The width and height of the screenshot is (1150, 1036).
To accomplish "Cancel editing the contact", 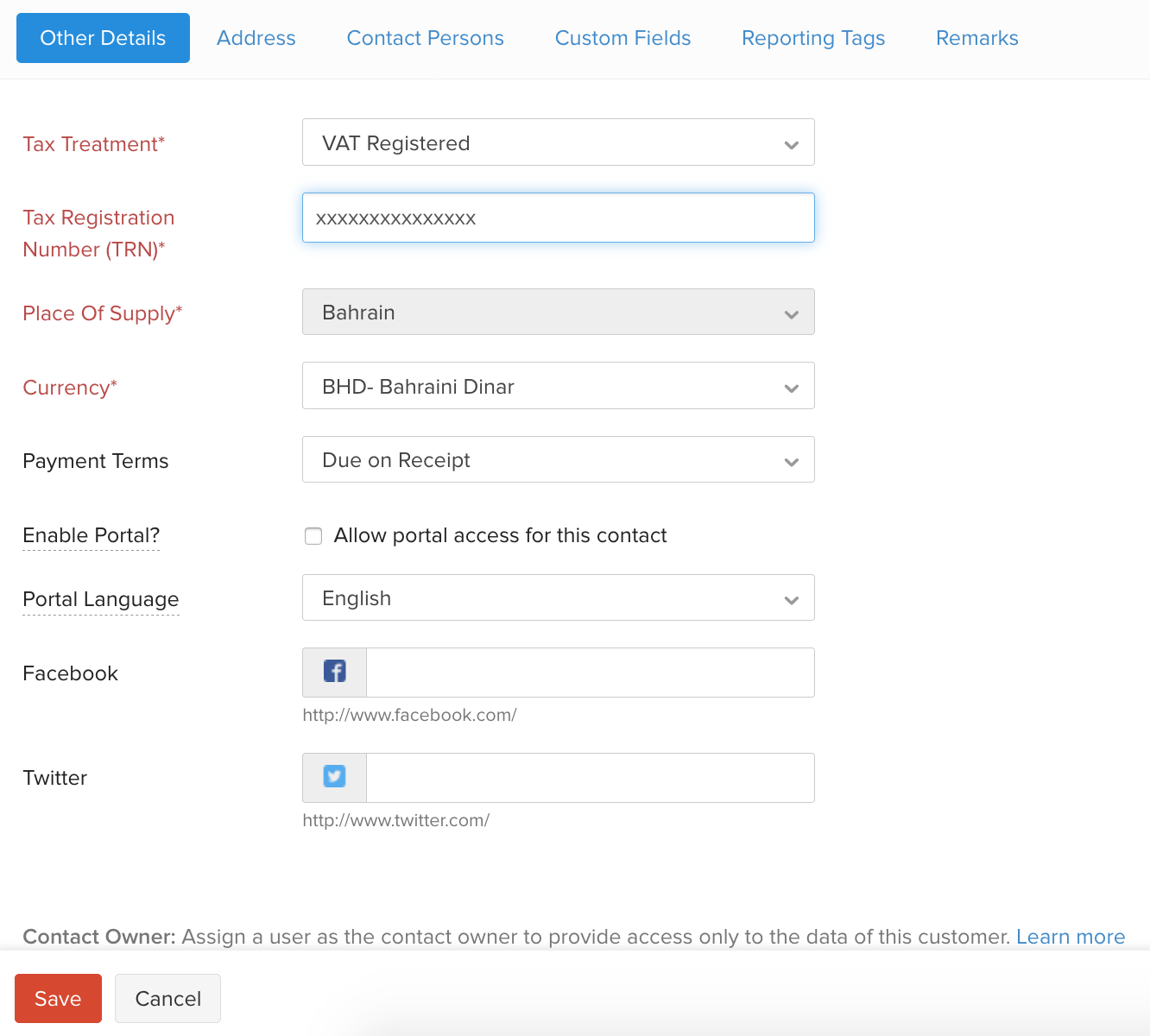I will (x=167, y=998).
